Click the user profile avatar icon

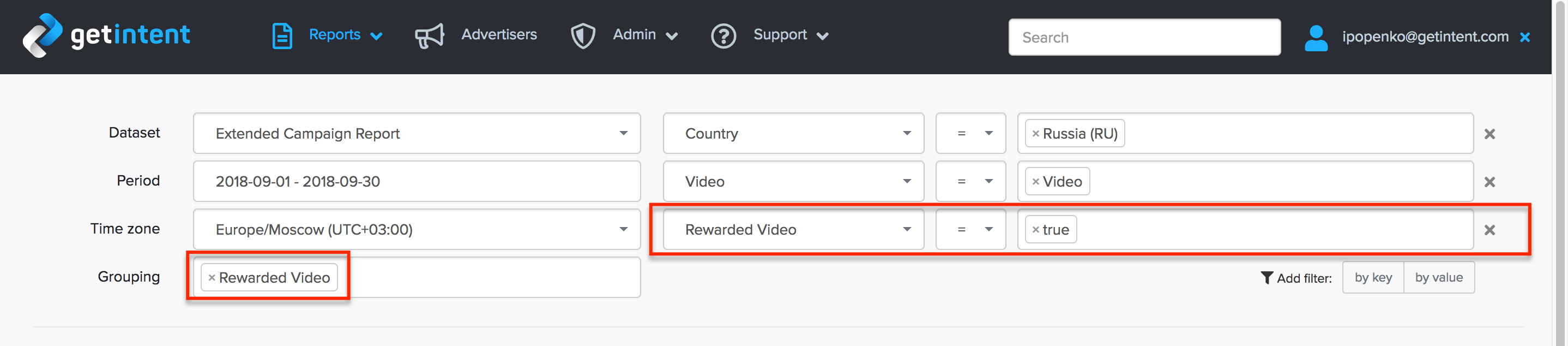pos(1316,37)
